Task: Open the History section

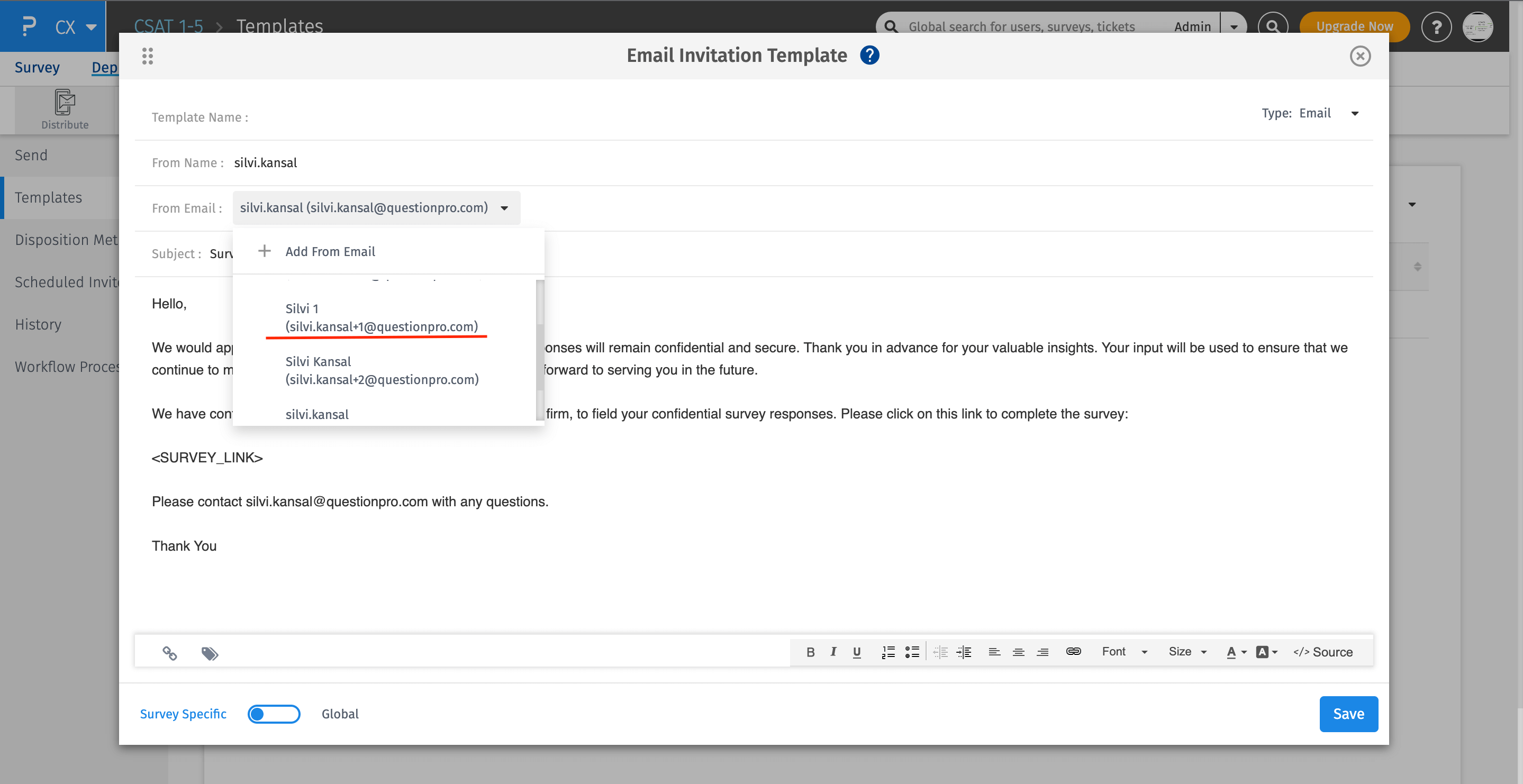Action: tap(38, 324)
